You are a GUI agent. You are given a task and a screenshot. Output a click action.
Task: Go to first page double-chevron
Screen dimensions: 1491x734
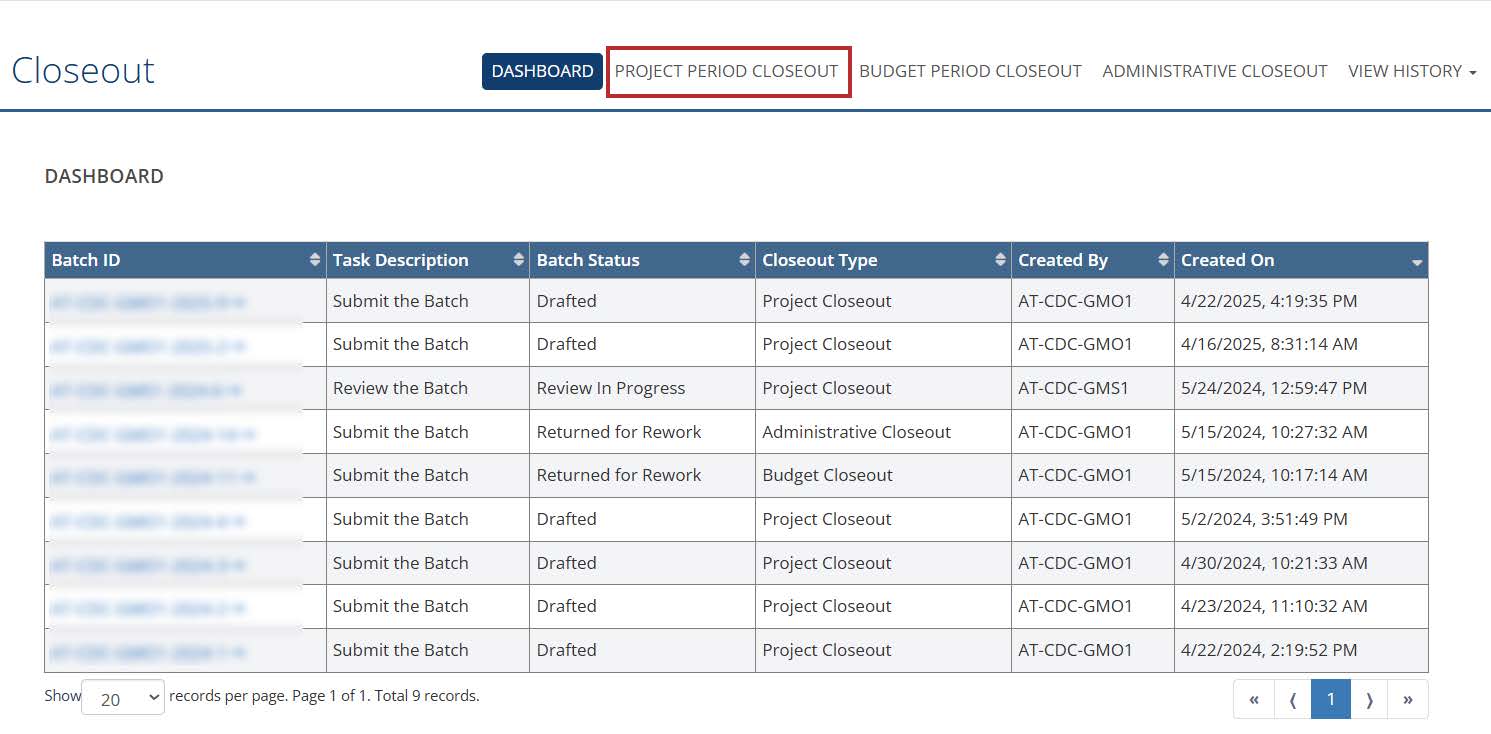point(1254,699)
